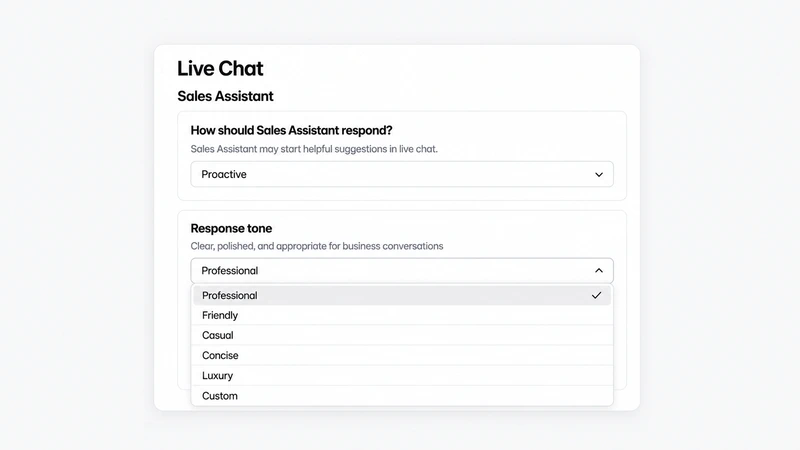The image size is (800, 450).
Task: Select Concise from the tone list
Action: (402, 355)
